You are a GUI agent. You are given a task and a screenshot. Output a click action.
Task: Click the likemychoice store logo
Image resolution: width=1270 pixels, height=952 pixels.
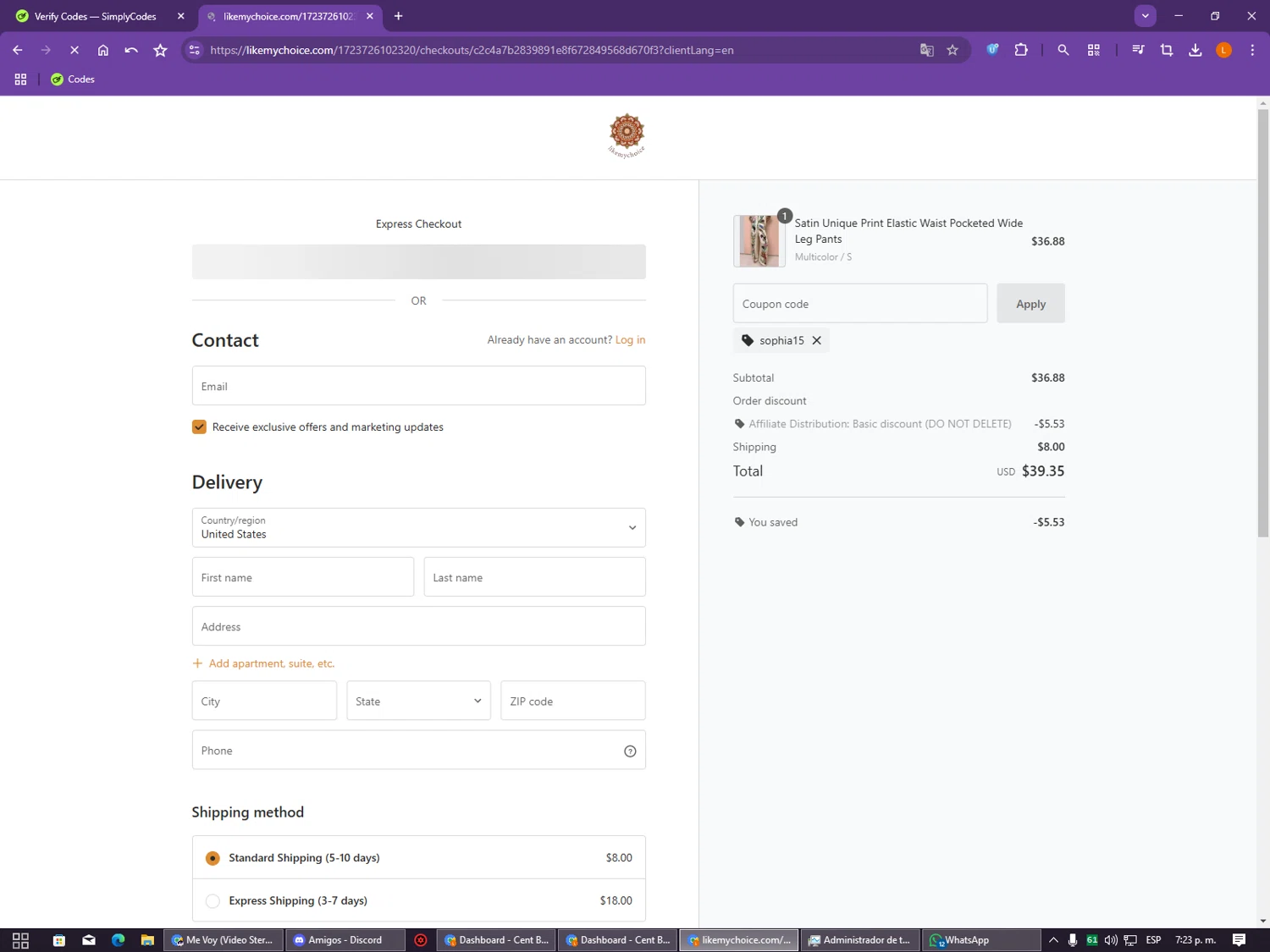[x=627, y=135]
